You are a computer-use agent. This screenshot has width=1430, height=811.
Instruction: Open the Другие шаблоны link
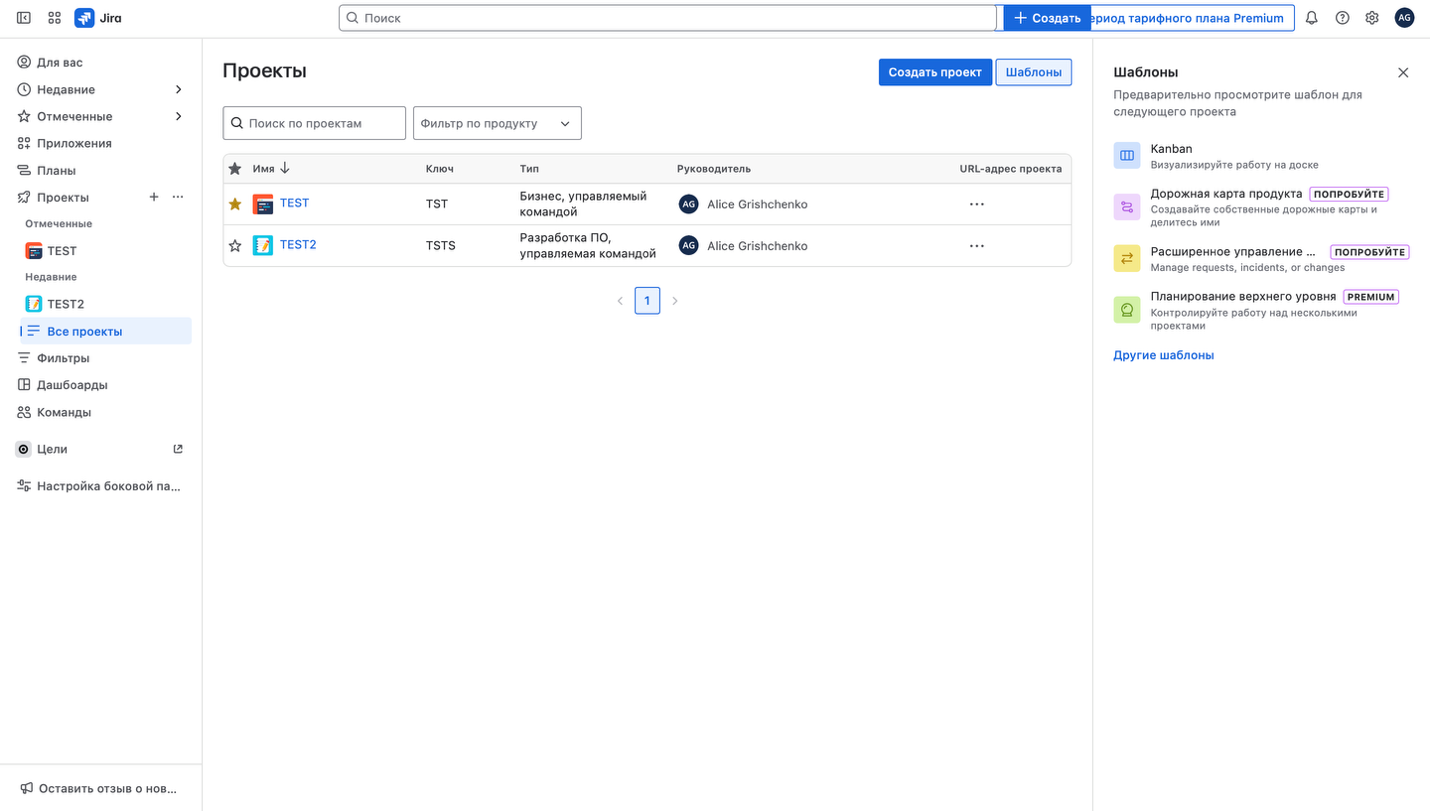tap(1163, 355)
